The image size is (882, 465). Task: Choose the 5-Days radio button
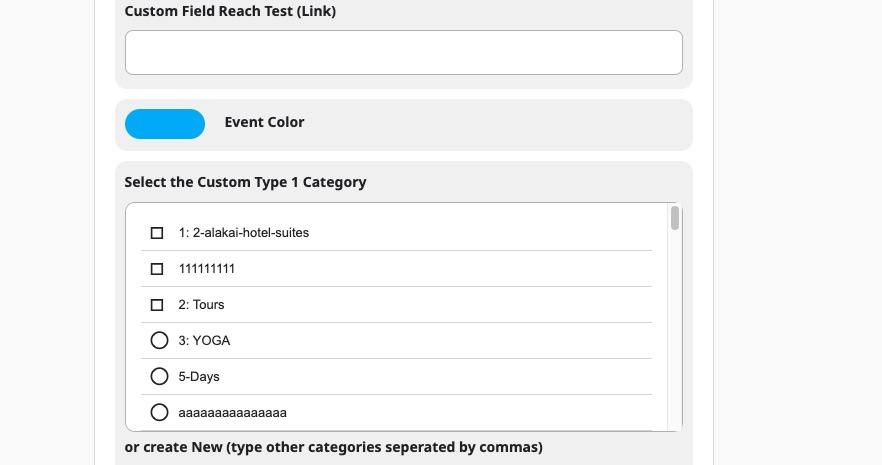159,376
